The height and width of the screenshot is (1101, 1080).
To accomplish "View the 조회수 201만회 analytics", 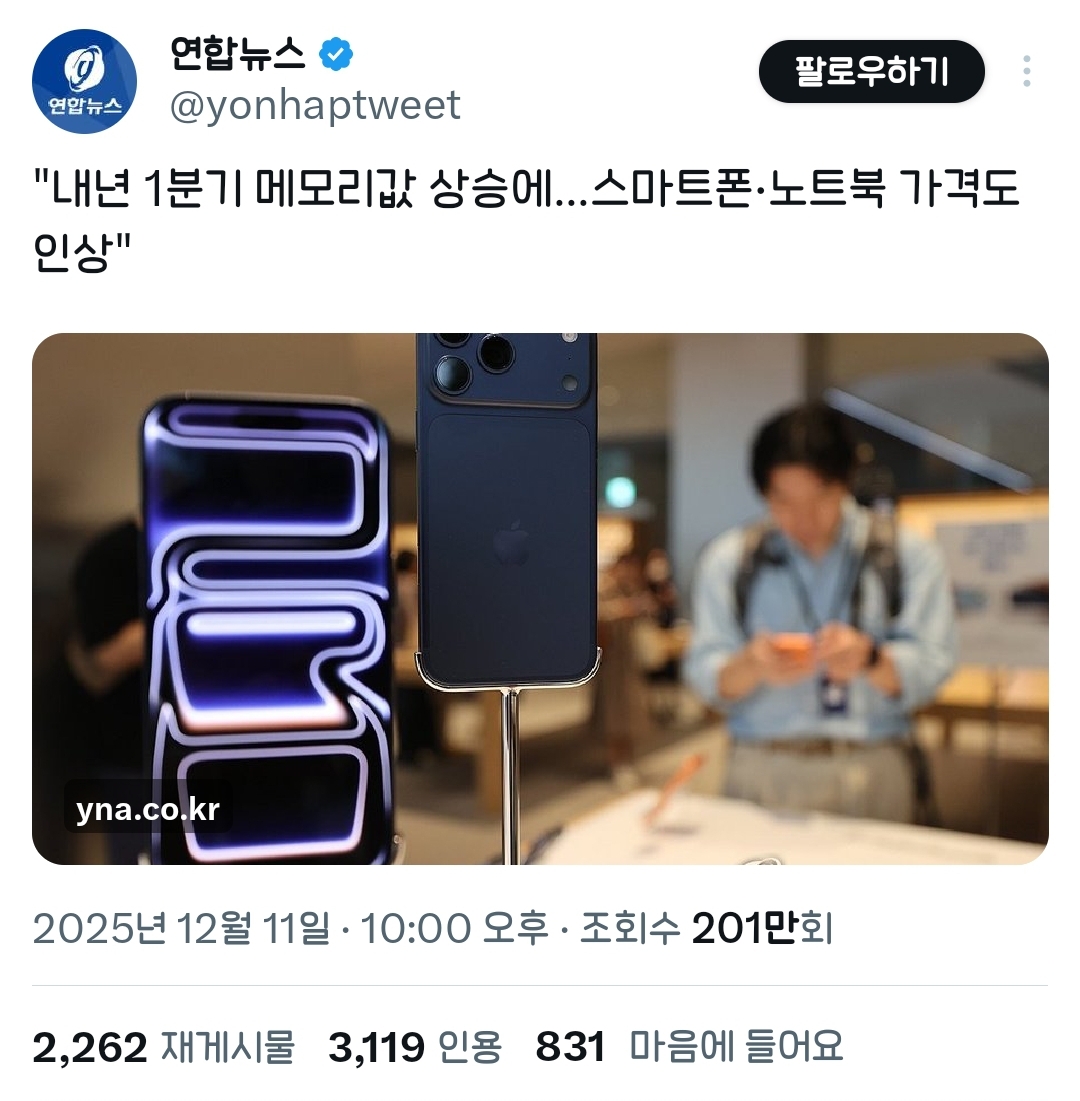I will pyautogui.click(x=706, y=928).
